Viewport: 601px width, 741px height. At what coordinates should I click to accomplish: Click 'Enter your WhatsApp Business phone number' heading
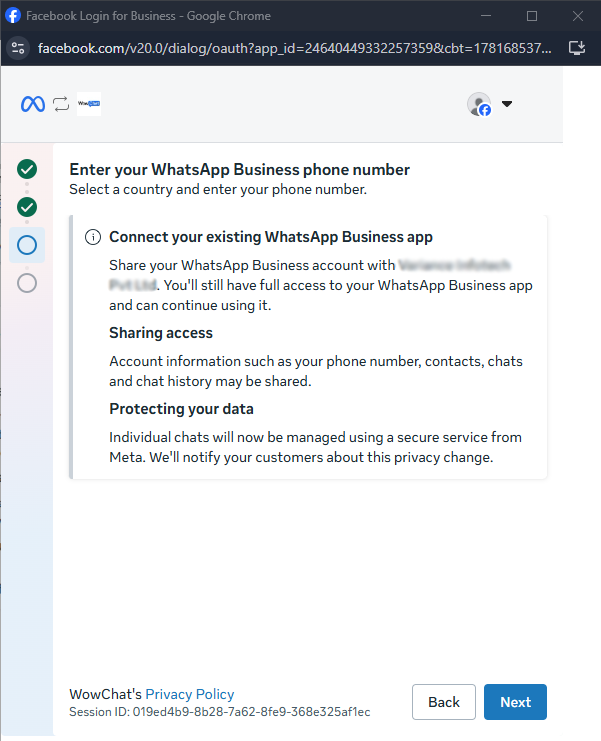240,169
